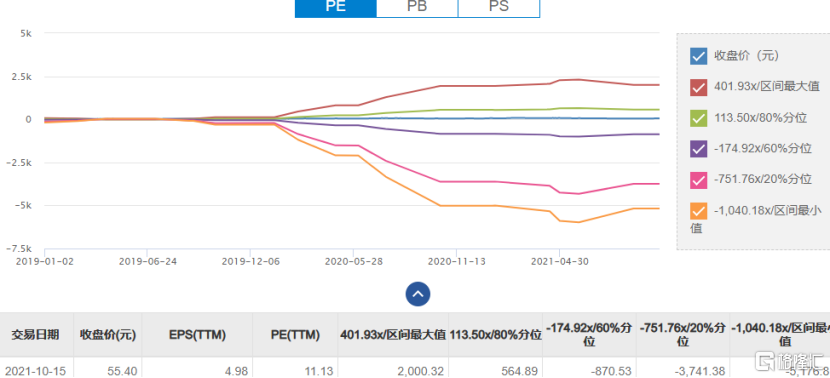Click the 2.5k y-axis label

click(21, 77)
